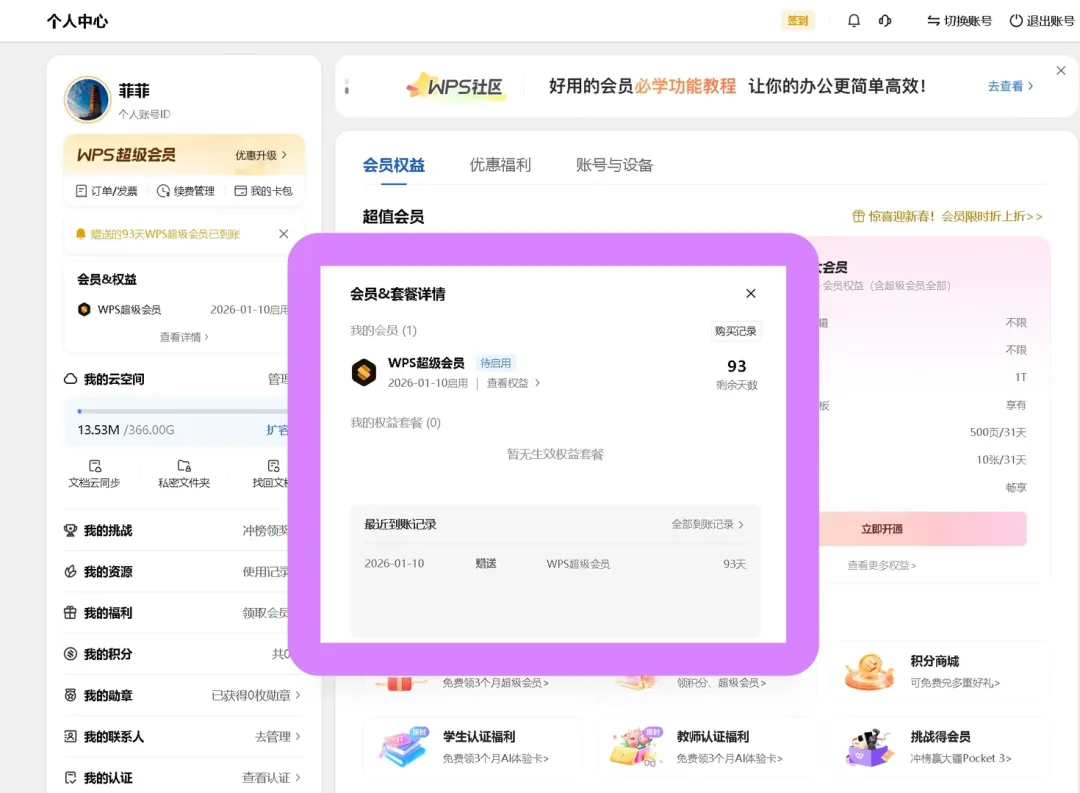The width and height of the screenshot is (1080, 793).
Task: Click 购买记录 in the dialog
Action: pos(735,331)
